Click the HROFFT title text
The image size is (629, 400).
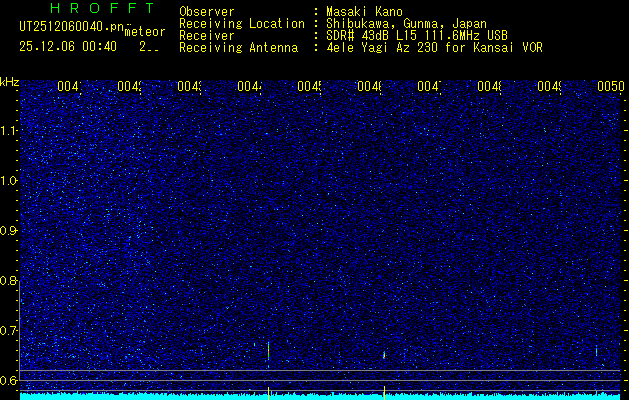pos(103,8)
